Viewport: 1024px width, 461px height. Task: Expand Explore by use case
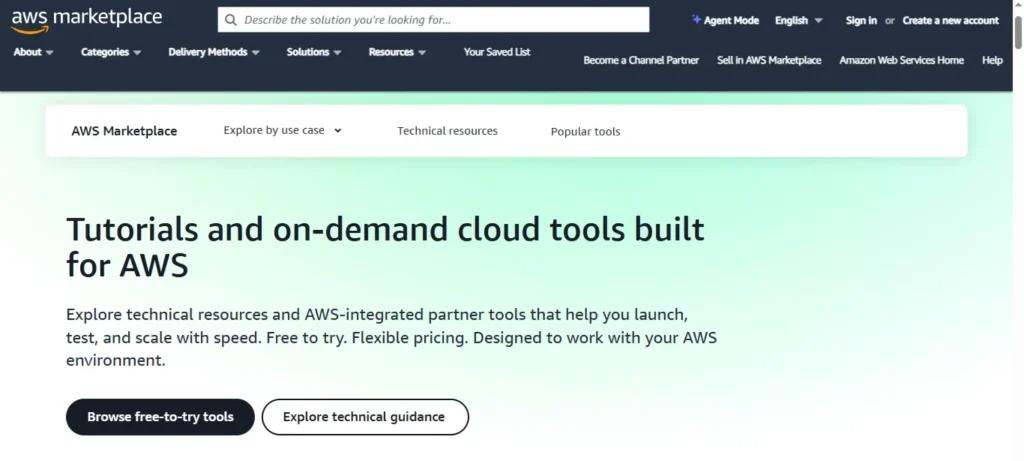282,130
